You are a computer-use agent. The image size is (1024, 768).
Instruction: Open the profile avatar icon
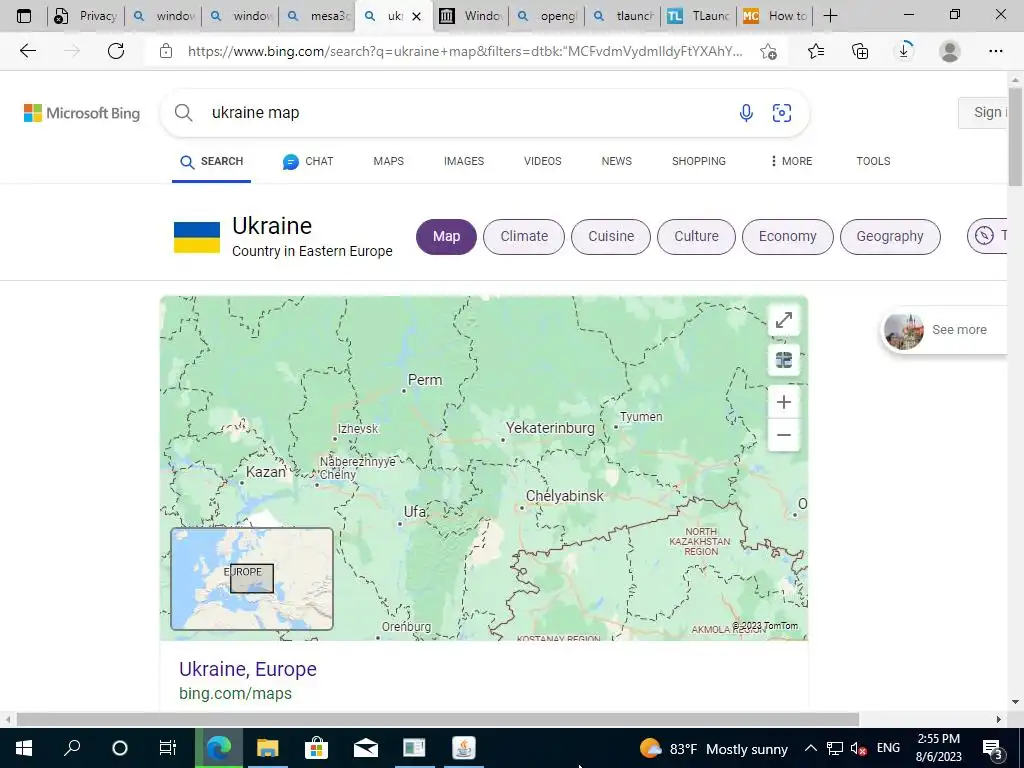[950, 51]
